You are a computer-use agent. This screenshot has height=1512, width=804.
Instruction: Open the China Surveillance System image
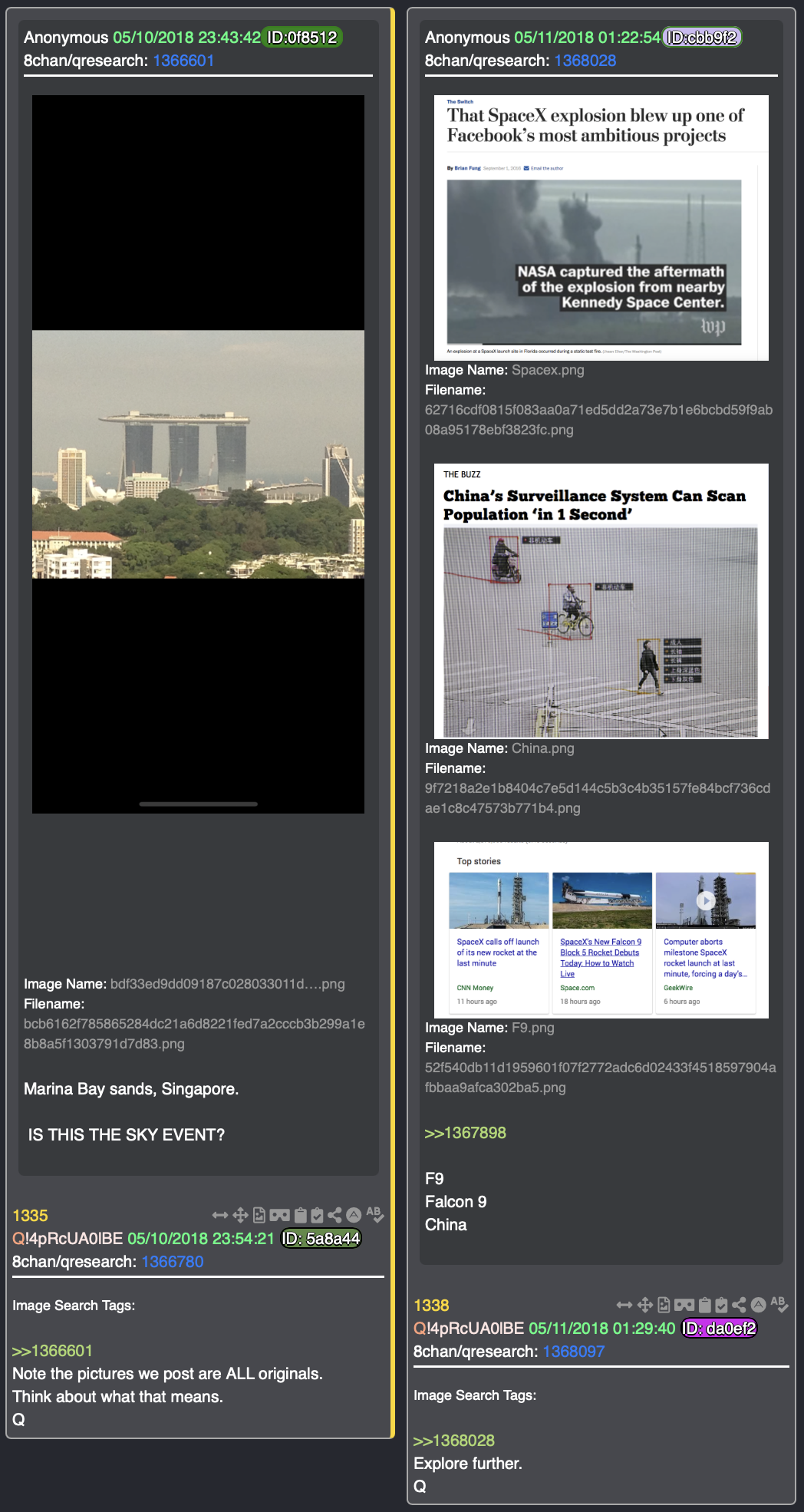click(x=601, y=601)
